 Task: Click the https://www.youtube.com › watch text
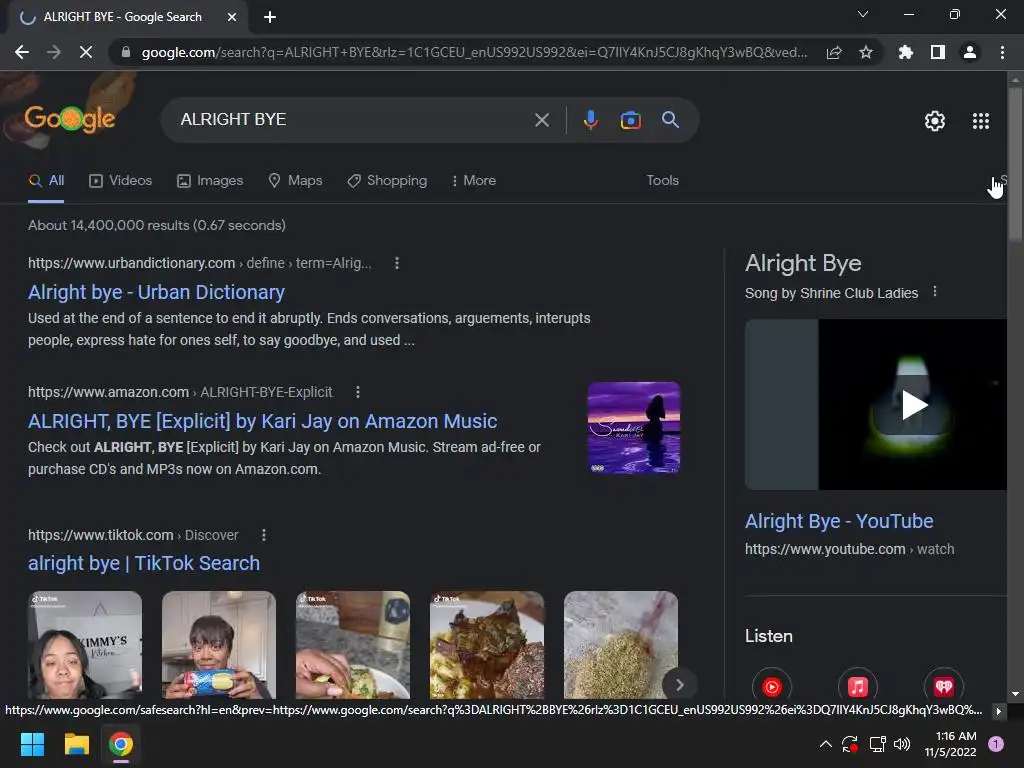click(849, 549)
